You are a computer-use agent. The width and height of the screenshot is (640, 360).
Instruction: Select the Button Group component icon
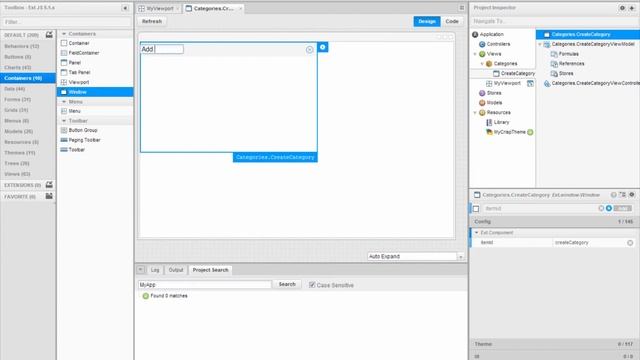(64, 130)
